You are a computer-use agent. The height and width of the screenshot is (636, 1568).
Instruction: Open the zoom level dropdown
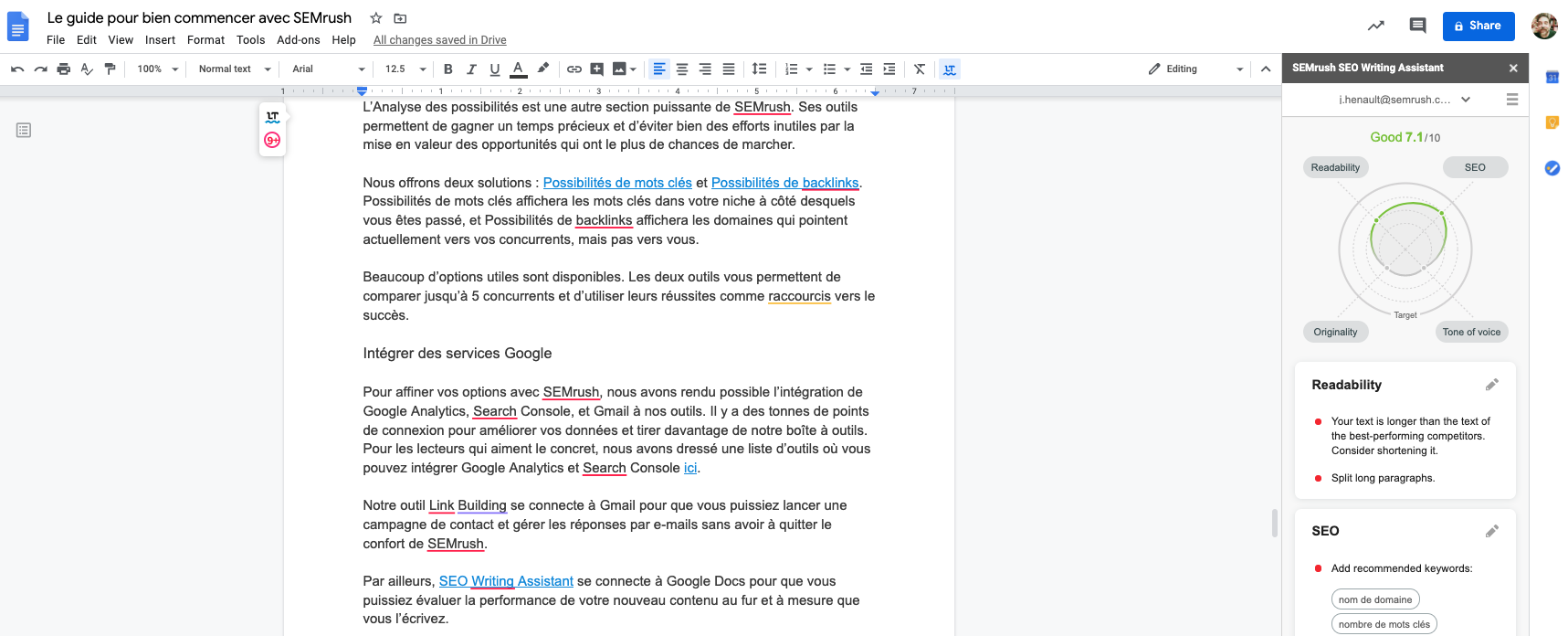158,69
